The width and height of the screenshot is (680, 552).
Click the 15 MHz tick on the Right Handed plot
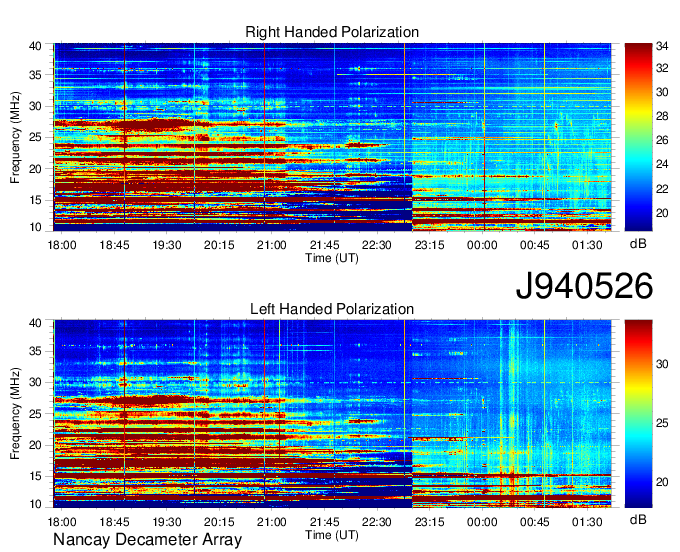coord(36,200)
